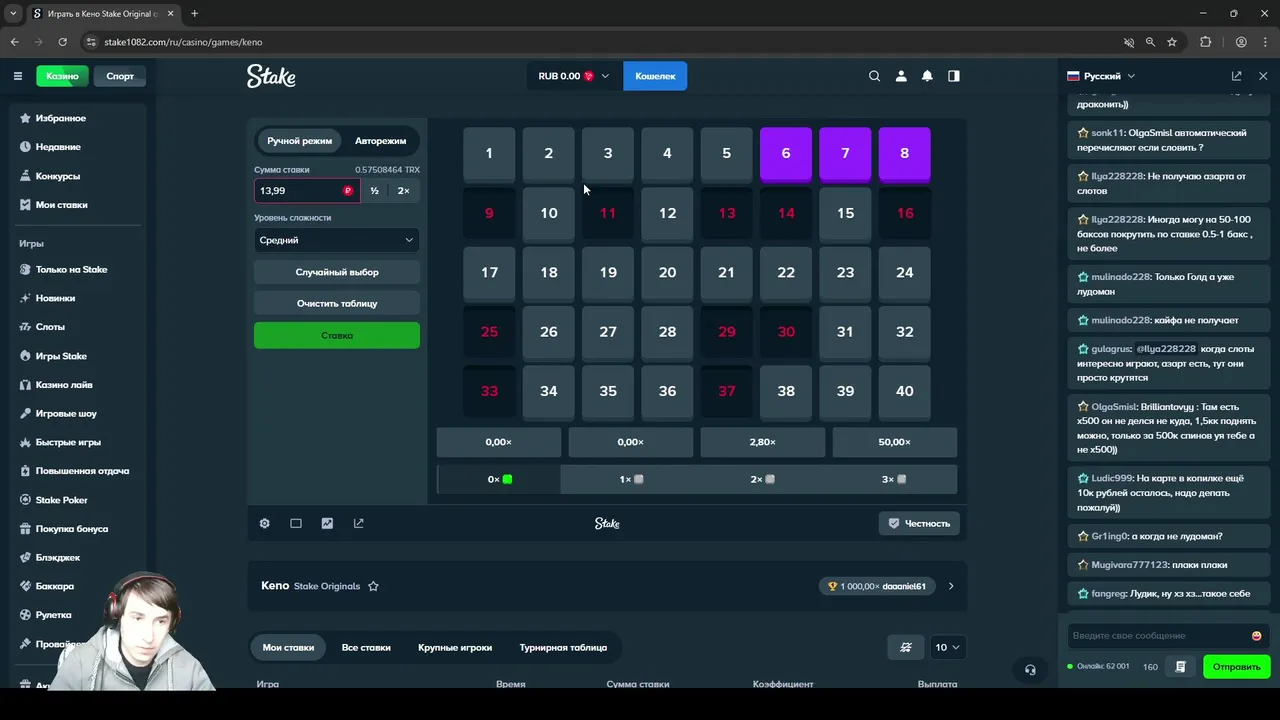Open Блэкджек in sidebar
Screen dimensions: 1280x720
[x=57, y=557]
